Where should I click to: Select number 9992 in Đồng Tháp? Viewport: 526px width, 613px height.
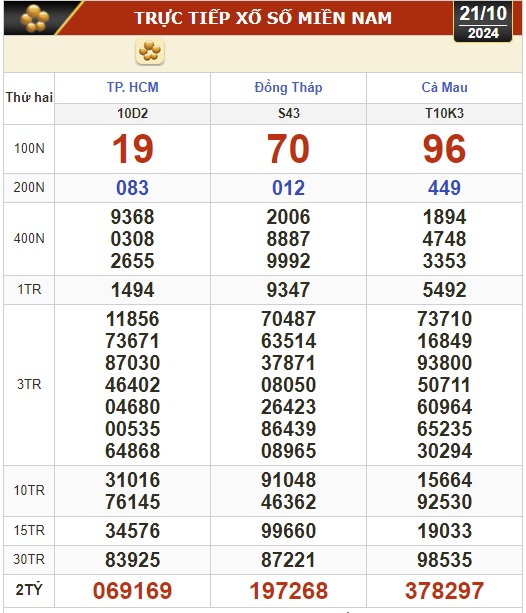pos(288,261)
